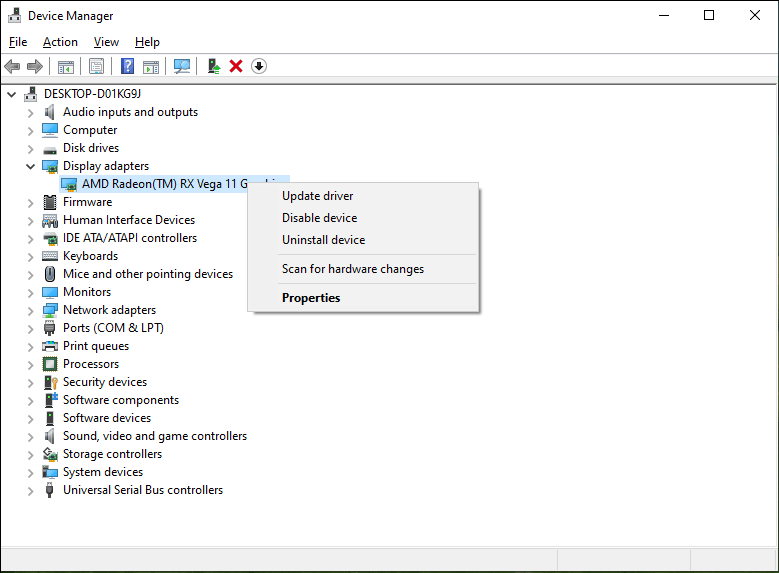Expand the Sound, video and game controllers category

click(31, 436)
